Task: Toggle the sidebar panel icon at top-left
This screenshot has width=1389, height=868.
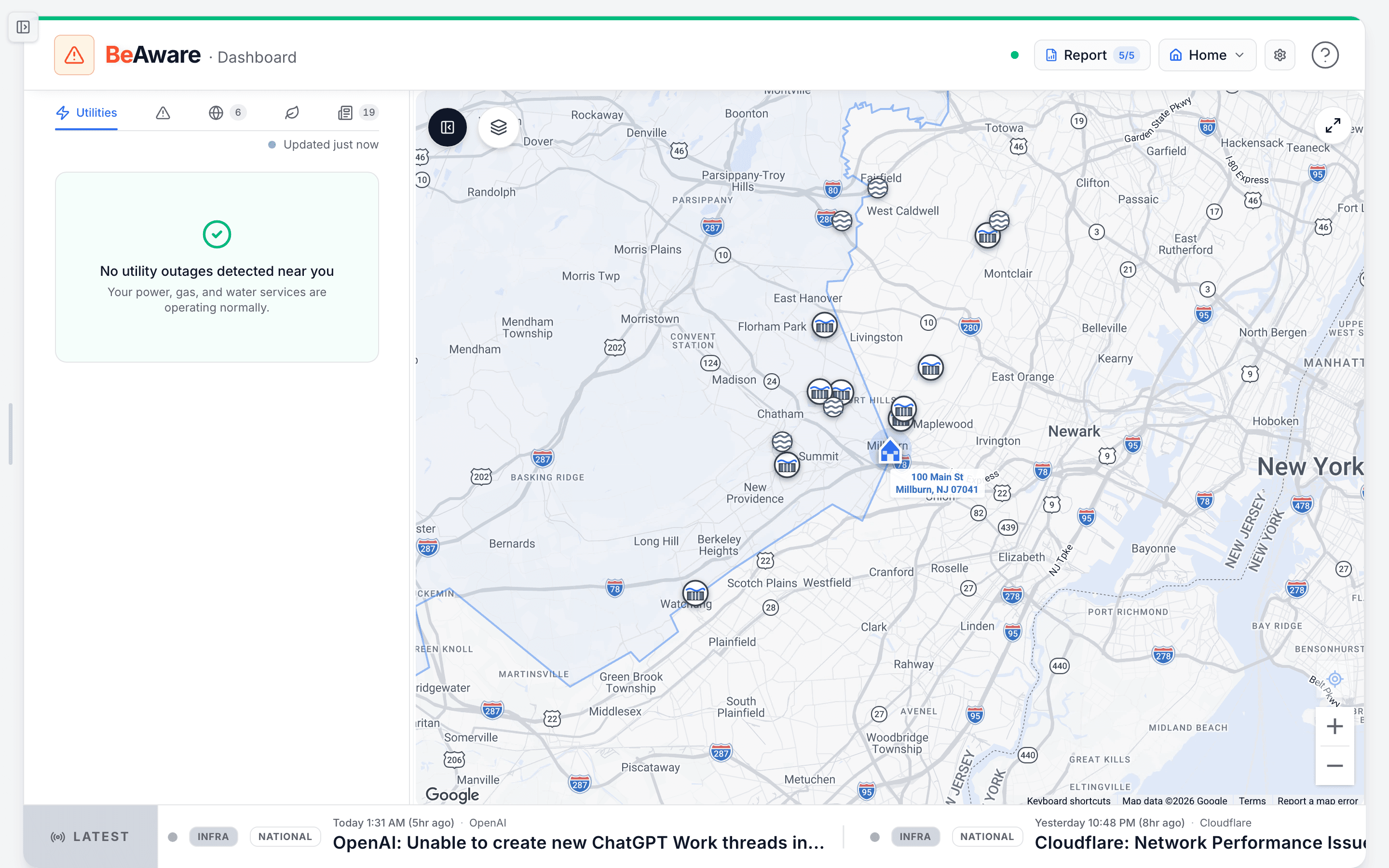Action: (x=23, y=27)
